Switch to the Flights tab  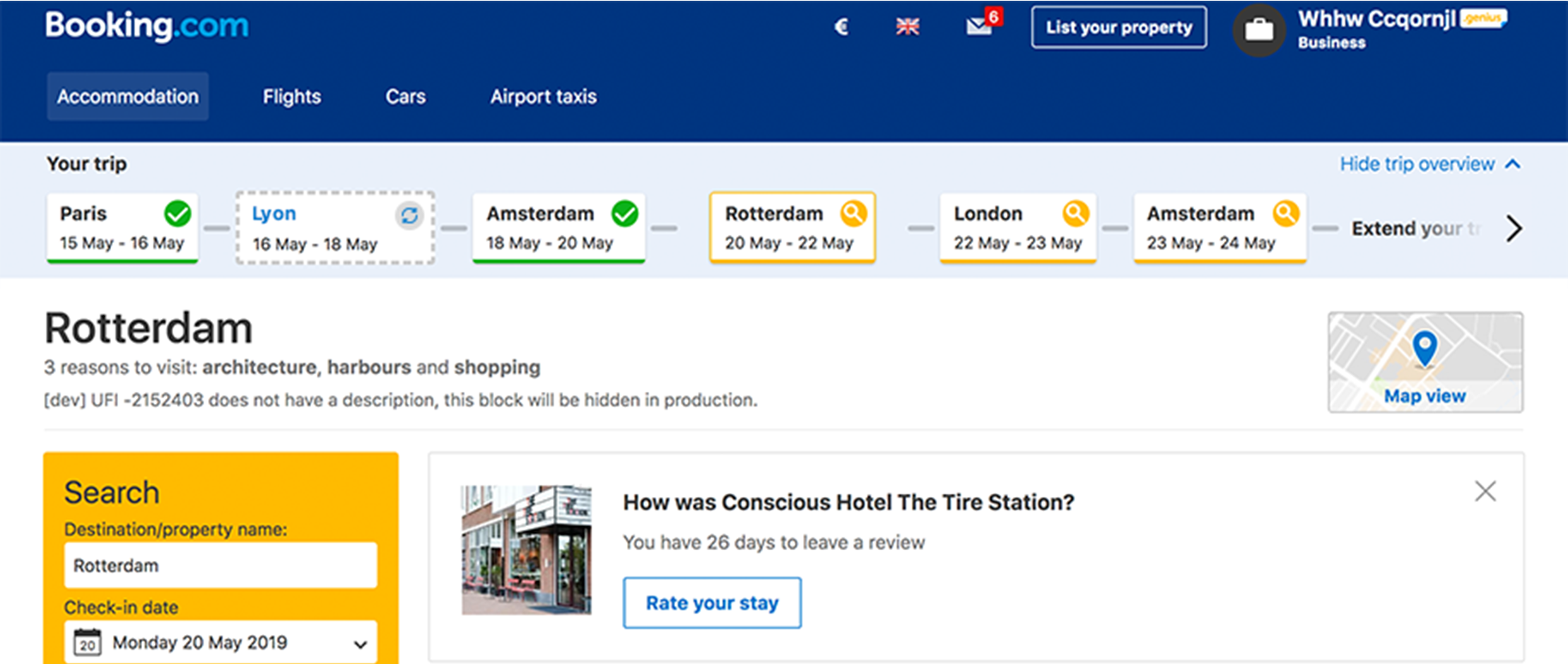coord(292,96)
